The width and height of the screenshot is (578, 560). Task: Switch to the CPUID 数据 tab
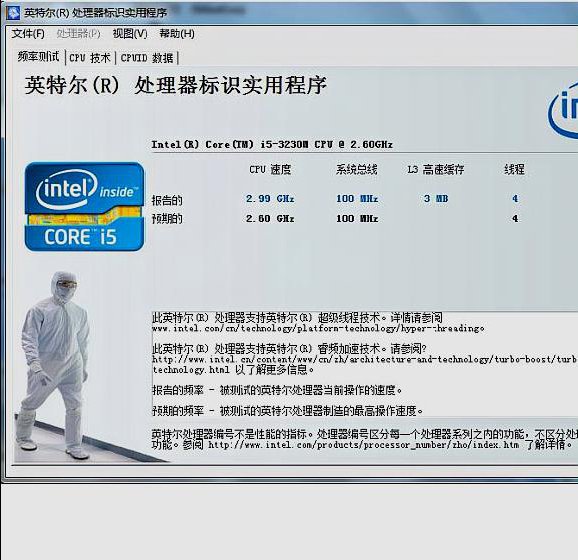point(147,58)
